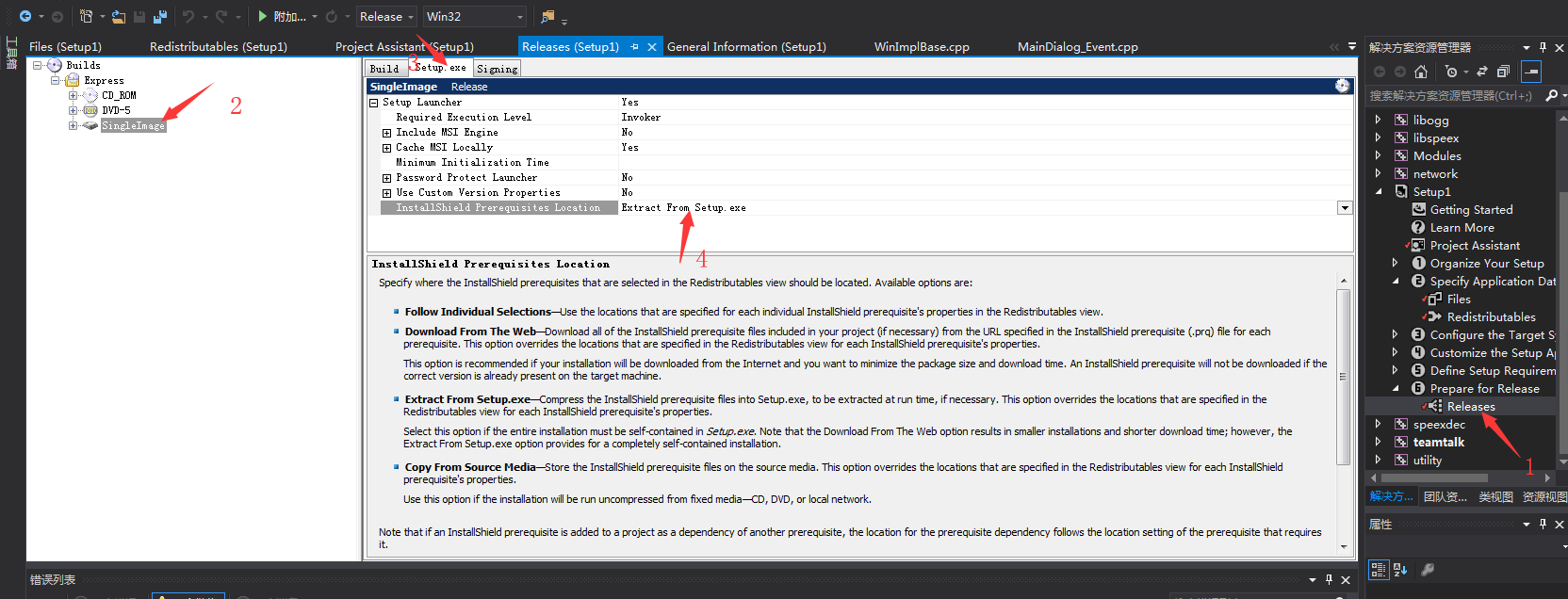Click the Save All toolbar icon
This screenshot has height=599, width=1568.
pos(160,16)
